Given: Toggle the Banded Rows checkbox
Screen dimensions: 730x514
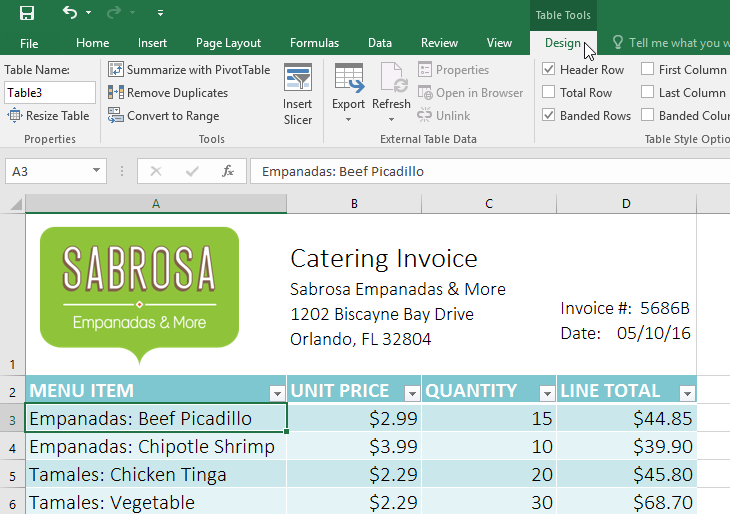Looking at the screenshot, I should (548, 116).
